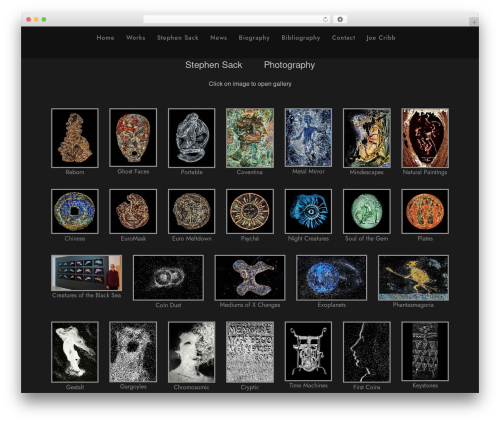Click the Exoplanets caption
This screenshot has height=423, width=500.
pos(332,305)
